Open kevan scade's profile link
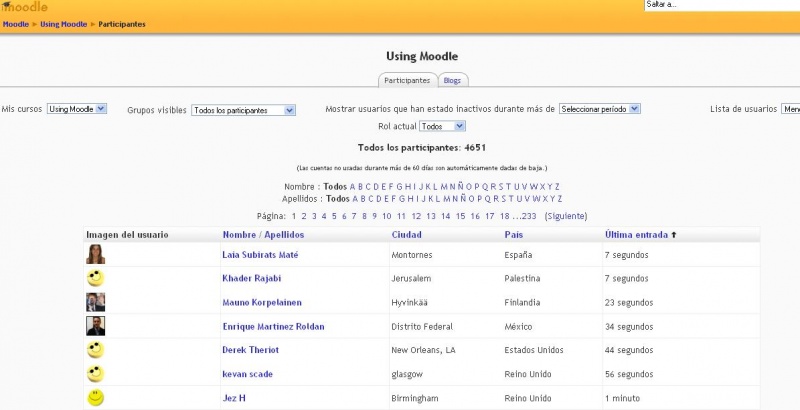Screen dimensions: 800x410 click(247, 374)
